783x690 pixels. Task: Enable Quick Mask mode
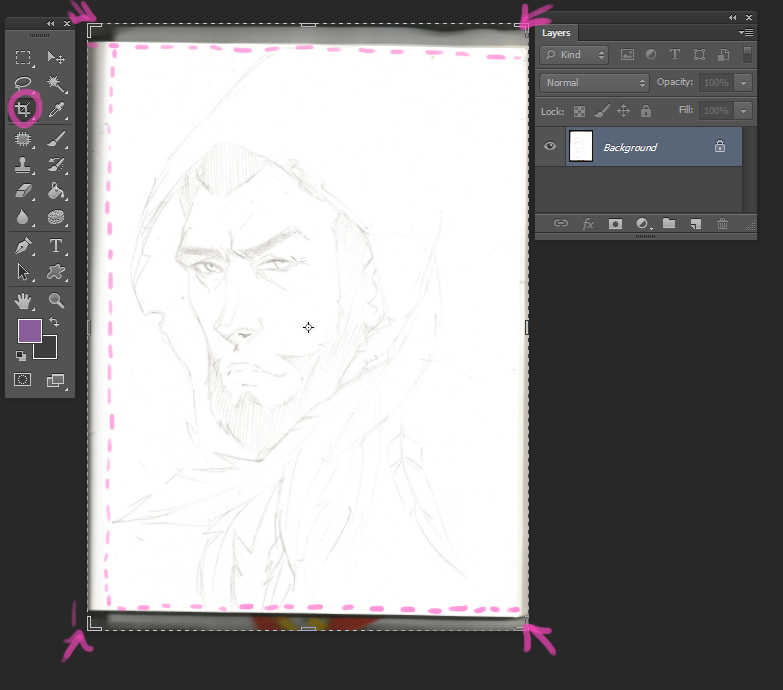click(x=23, y=380)
